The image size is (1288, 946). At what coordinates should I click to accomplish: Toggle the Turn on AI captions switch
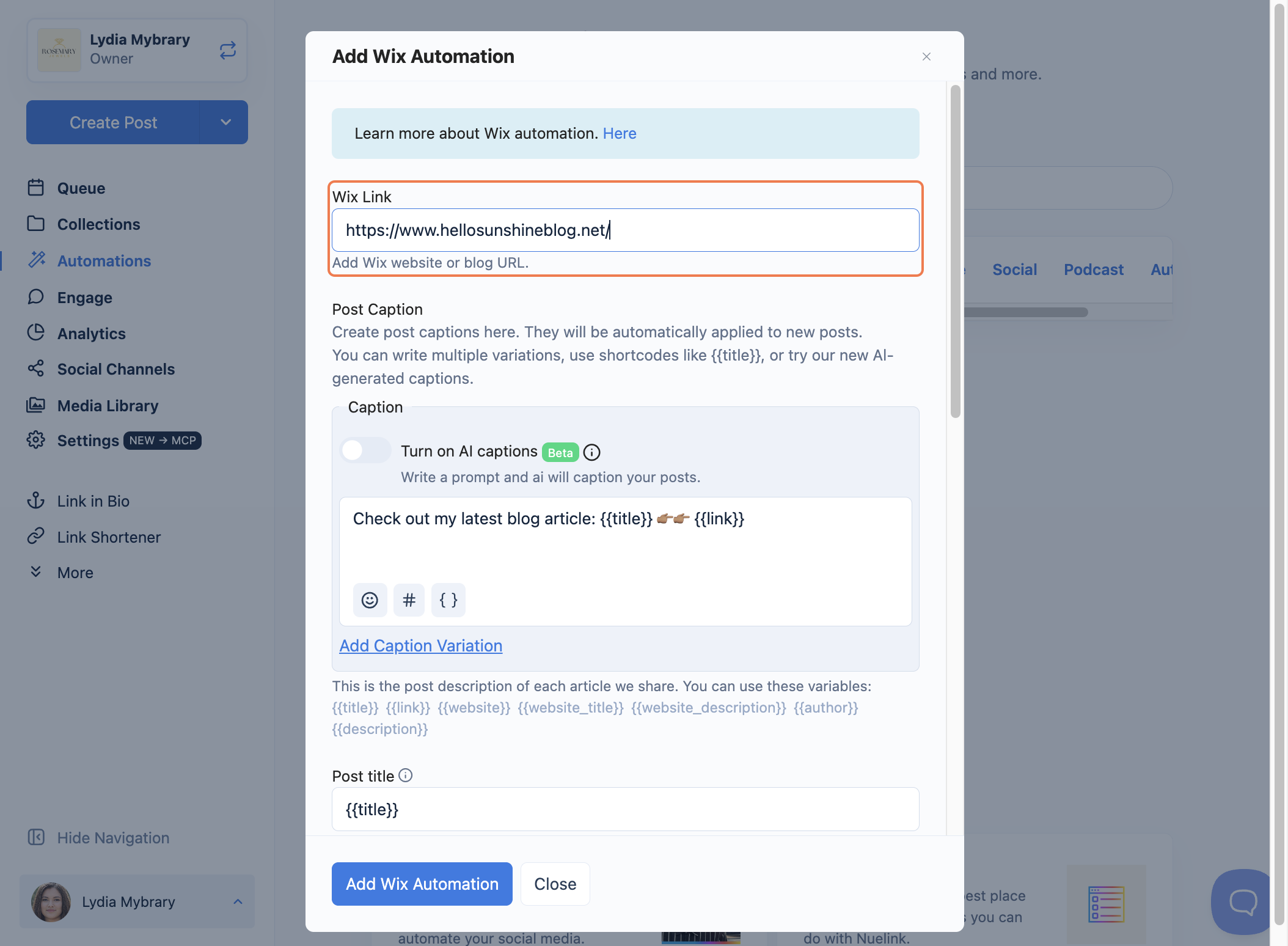(365, 451)
